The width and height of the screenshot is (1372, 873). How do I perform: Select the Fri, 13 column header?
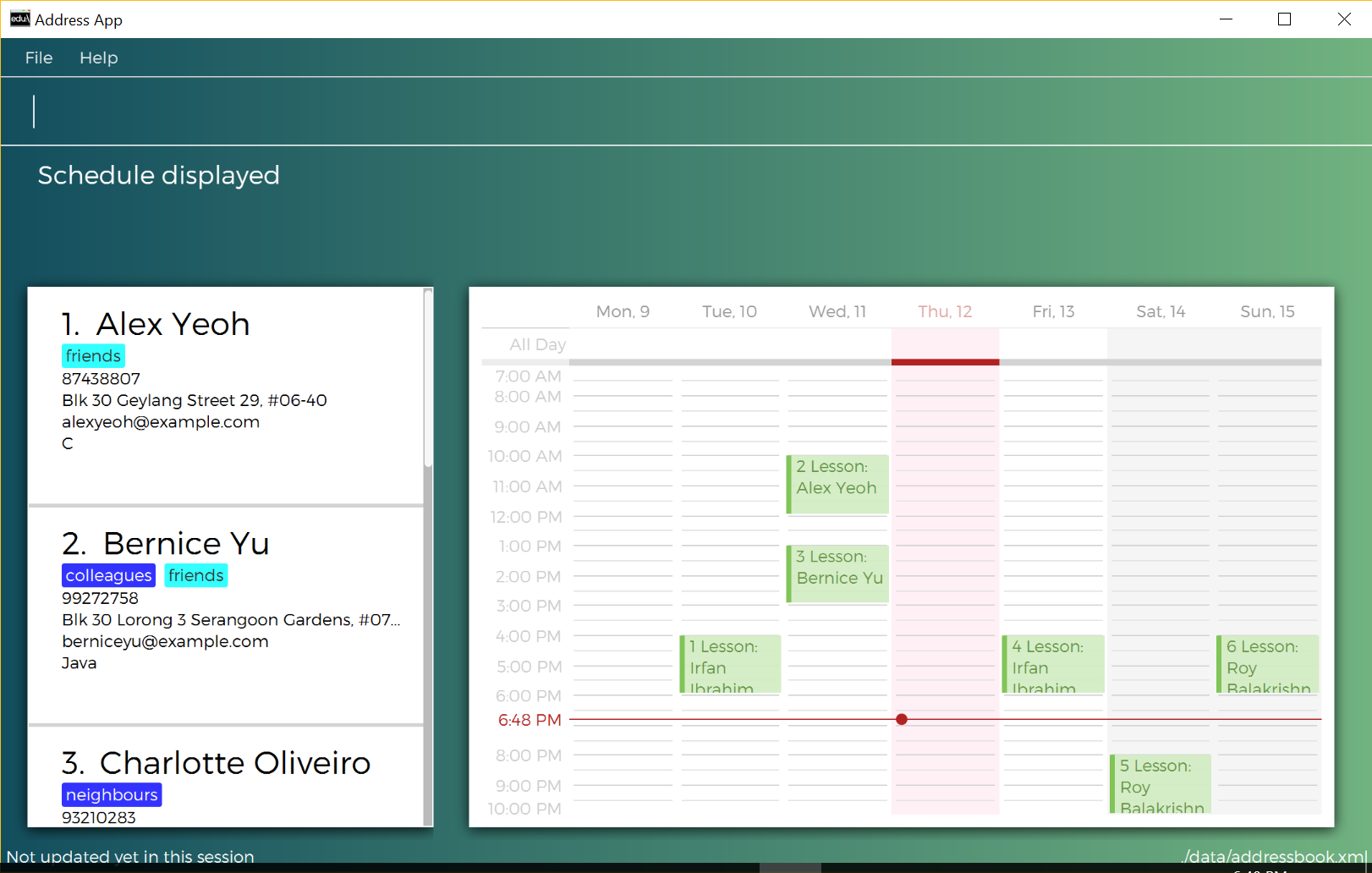[x=1053, y=311]
